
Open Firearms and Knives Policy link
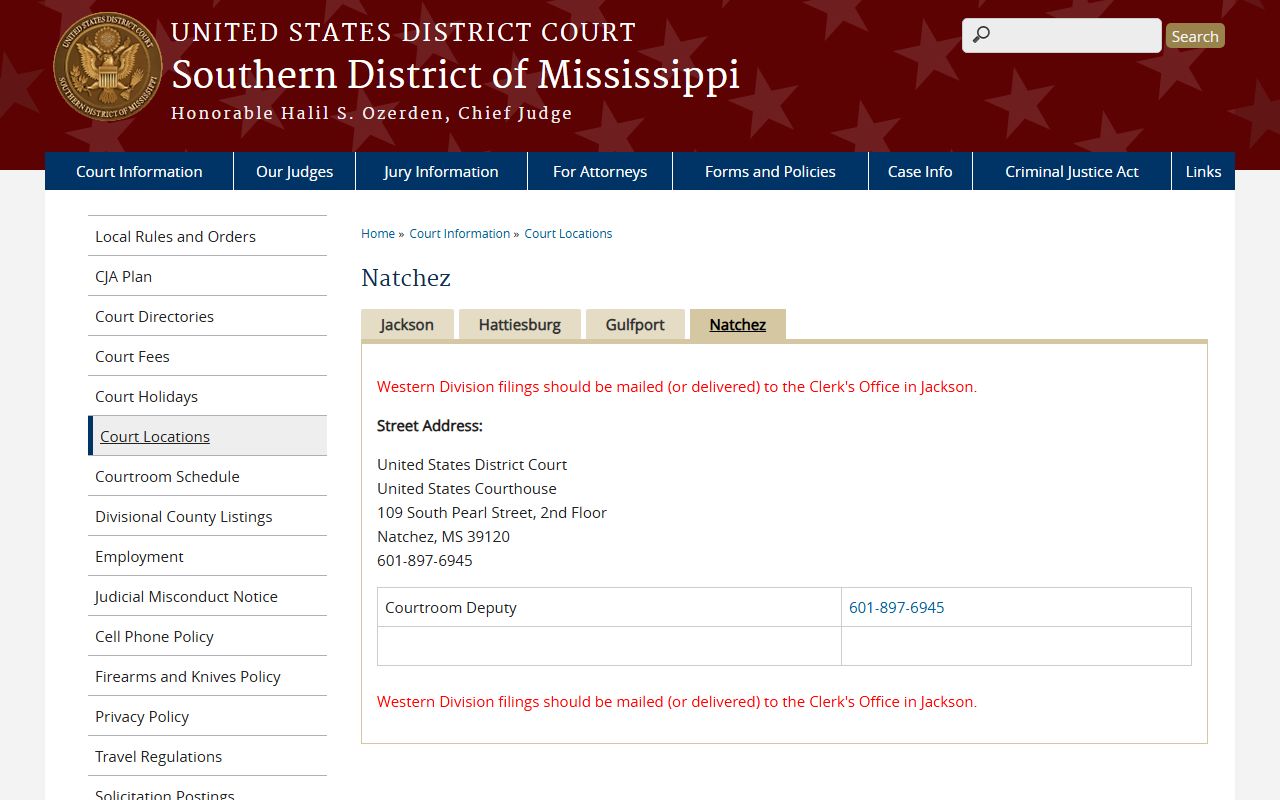point(207,676)
